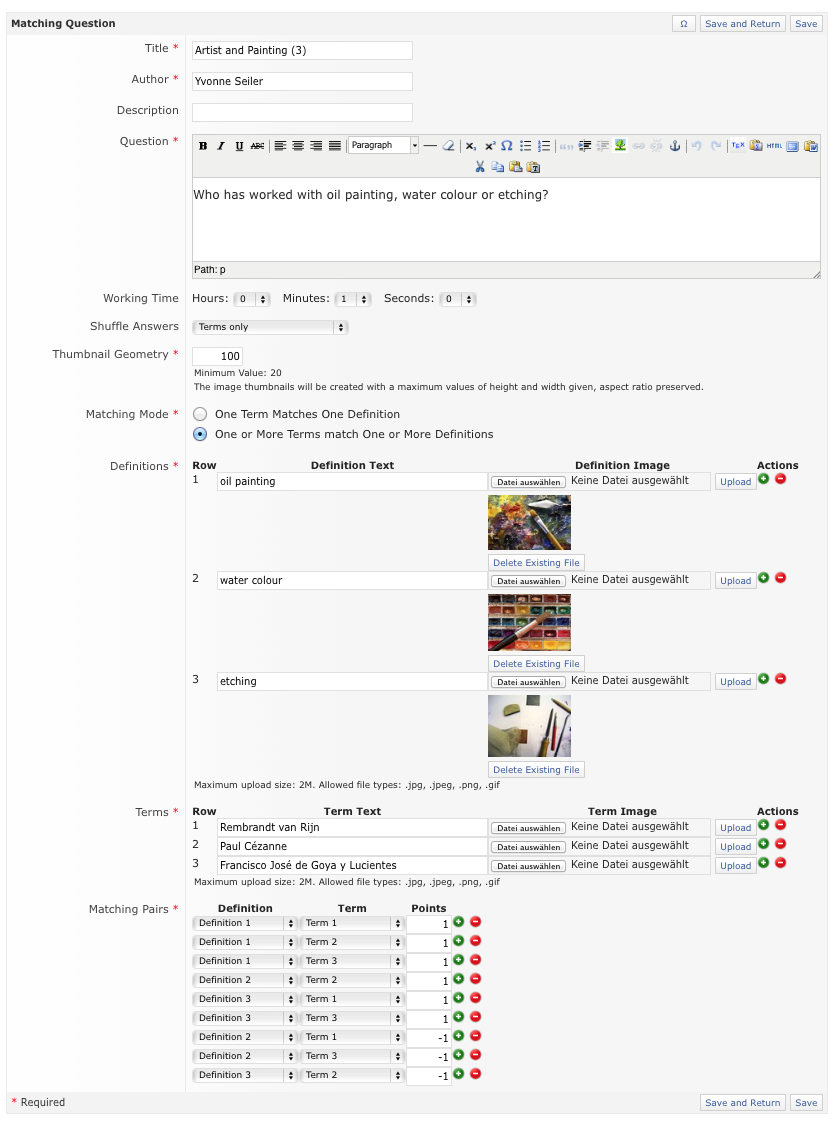The width and height of the screenshot is (839, 1123).
Task: Remove the etching definition row
Action: [781, 679]
